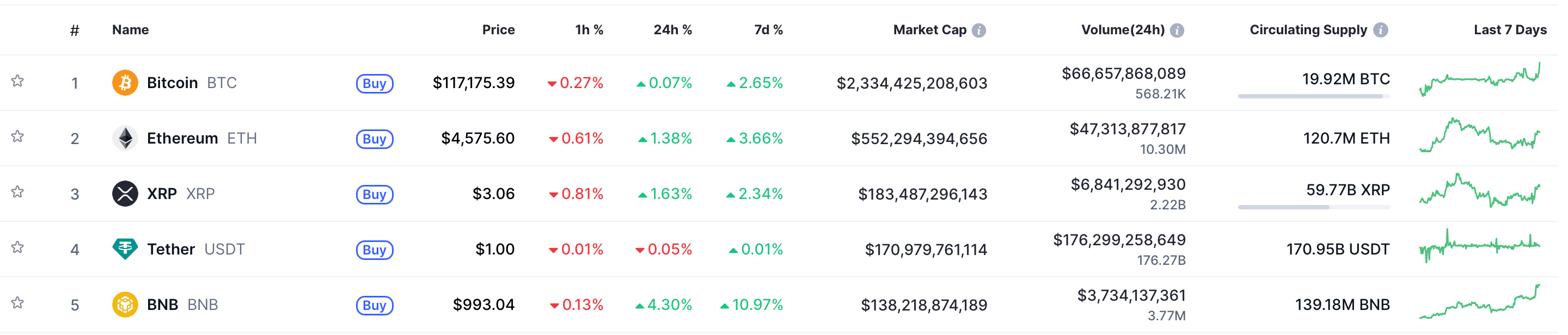Click Bitcoin's circulating supply progress bar

point(1314,96)
